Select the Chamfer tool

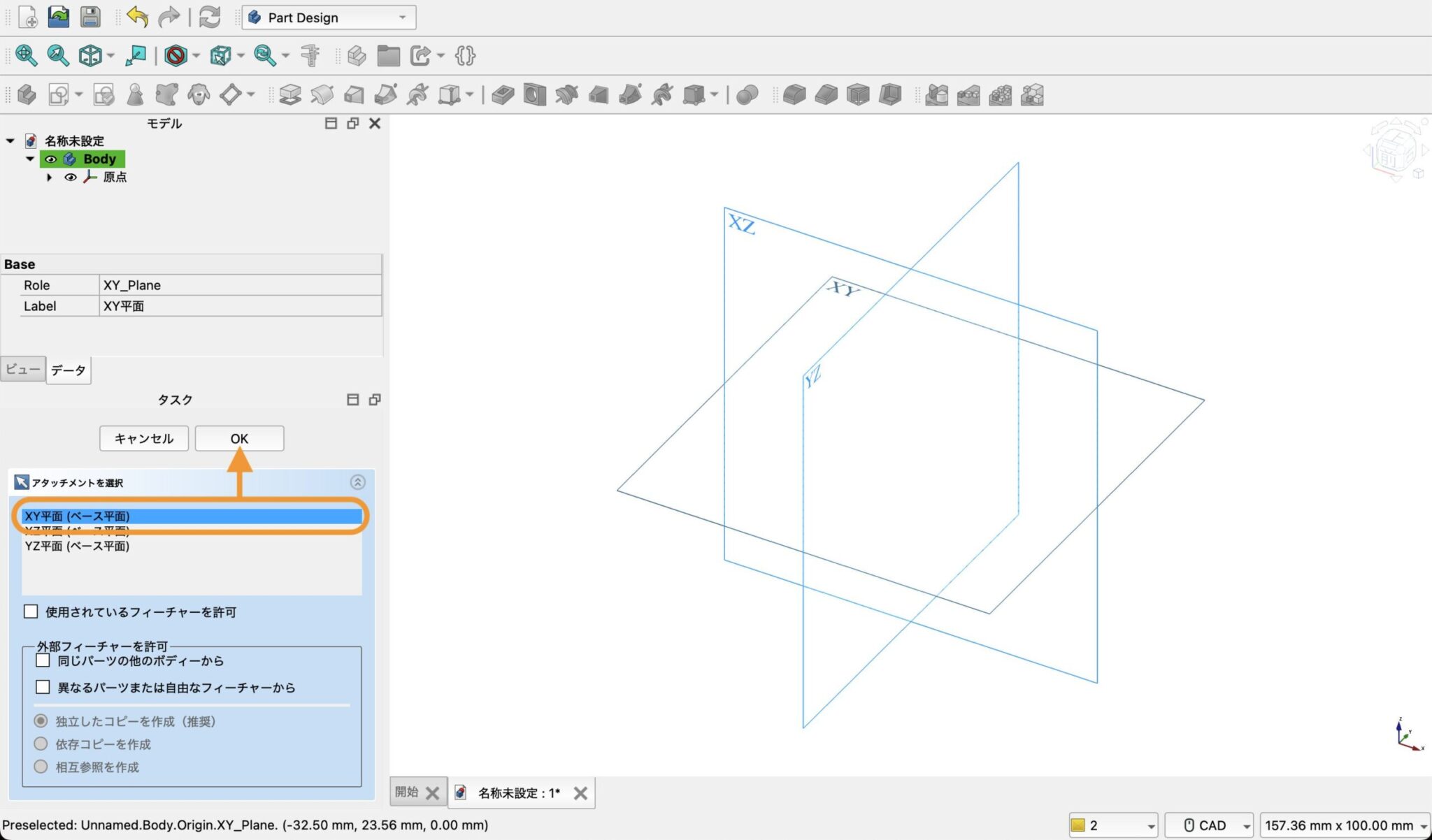tap(826, 94)
